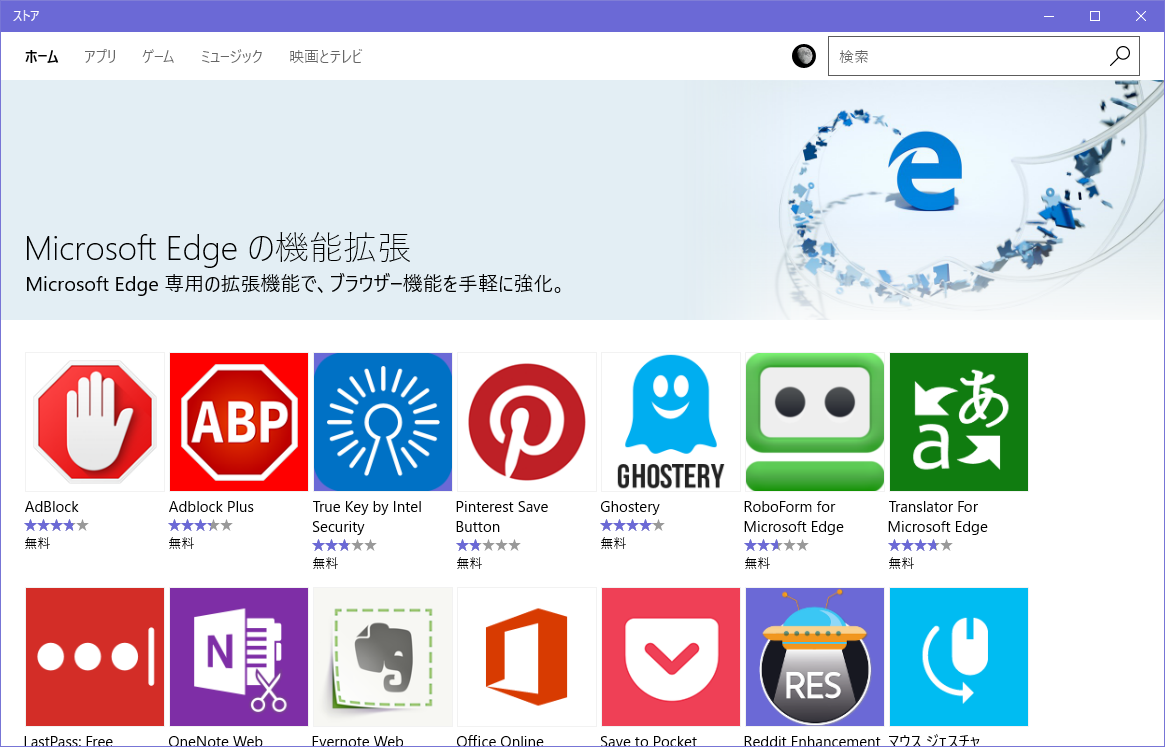Screen dimensions: 1165x747
Task: Select True Key by Intel Security icon
Action: pos(383,422)
